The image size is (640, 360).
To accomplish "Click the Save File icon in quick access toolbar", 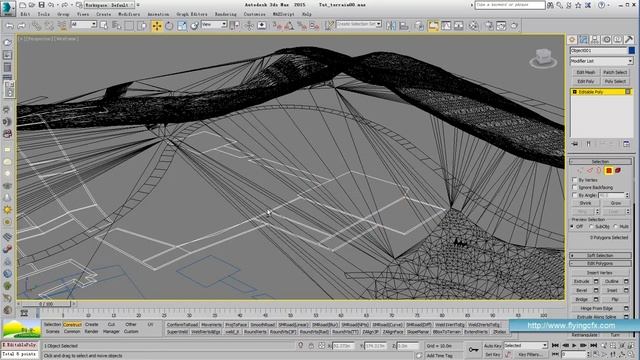I will (x=41, y=5).
